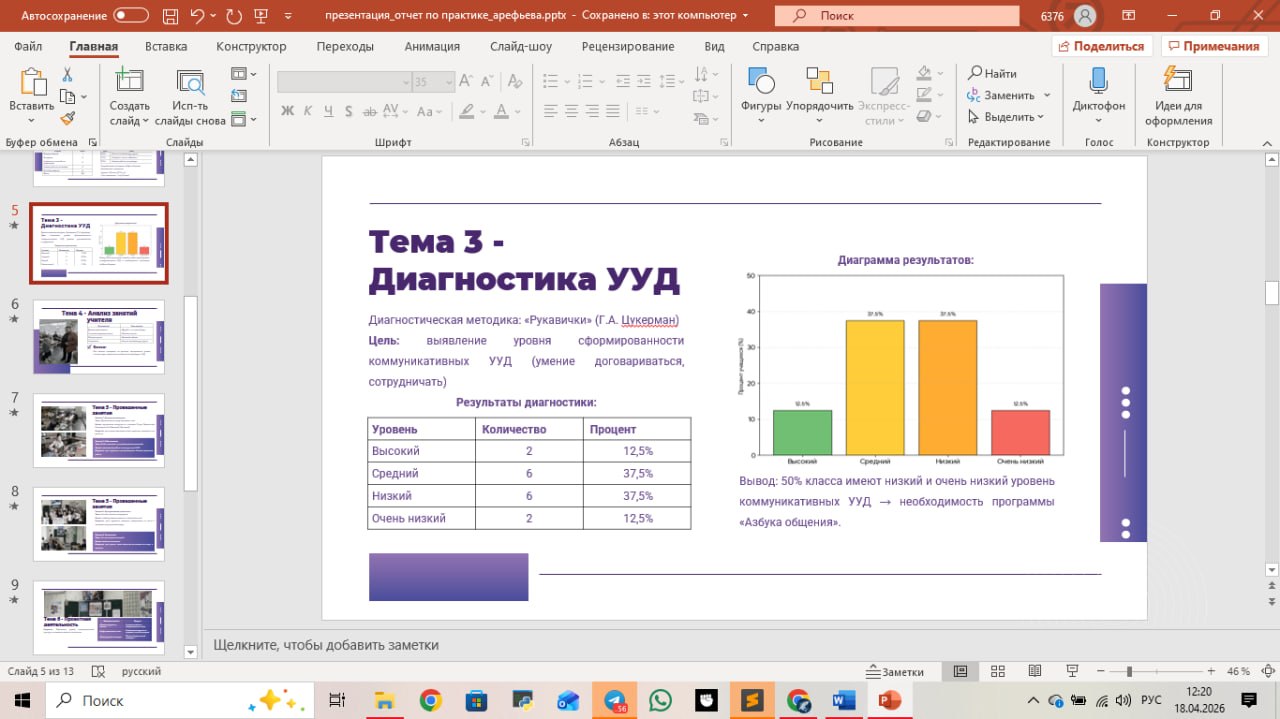Open the Копировать dropdown arrow
Screen dimensions: 1280x719
click(84, 97)
